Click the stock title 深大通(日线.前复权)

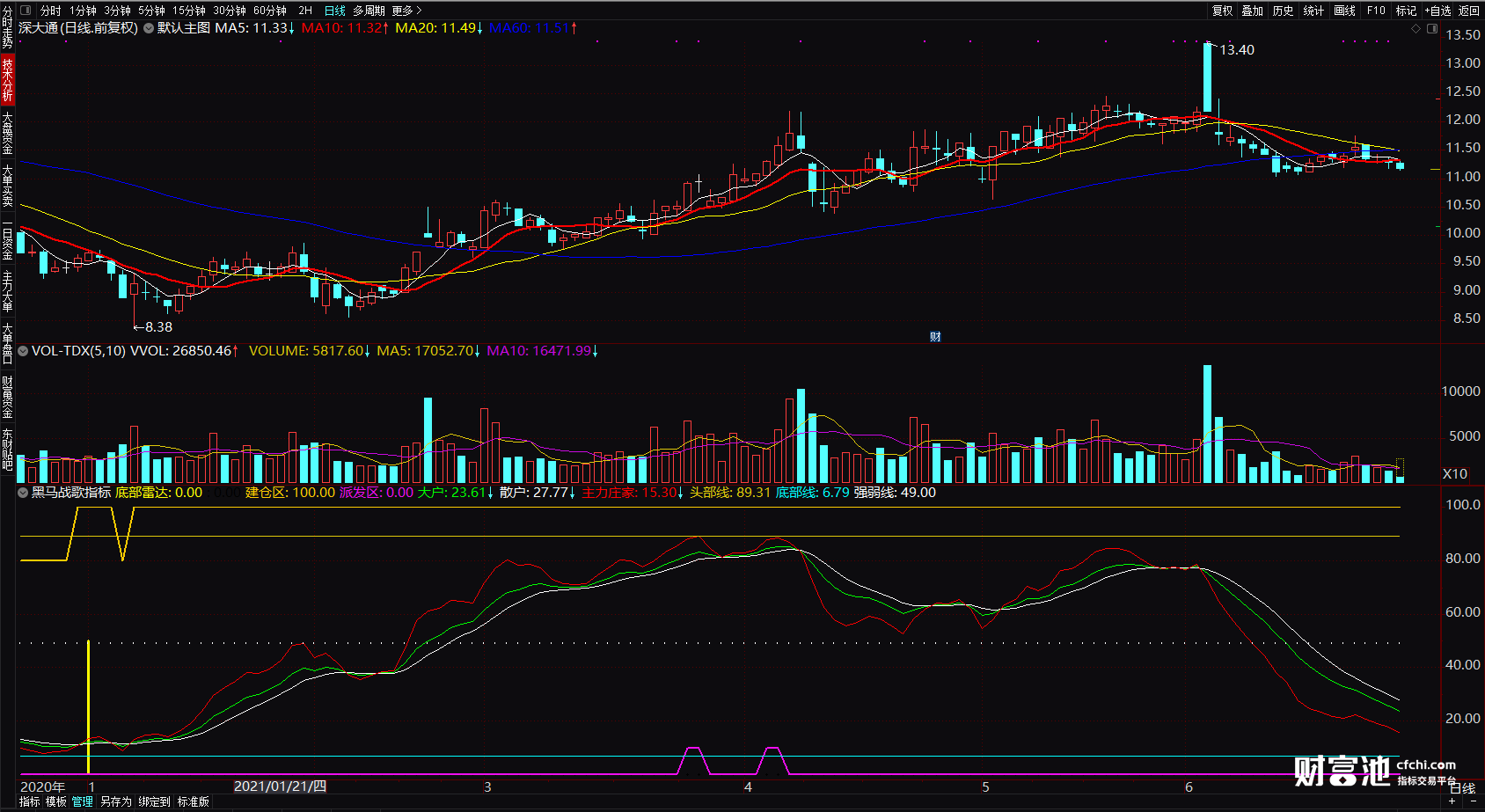tap(78, 28)
